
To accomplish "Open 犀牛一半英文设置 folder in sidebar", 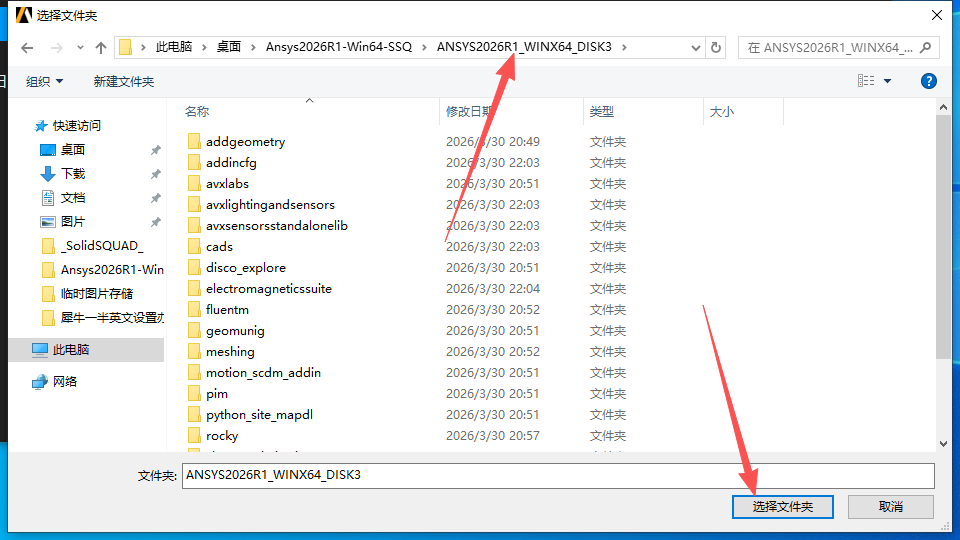I will (102, 317).
